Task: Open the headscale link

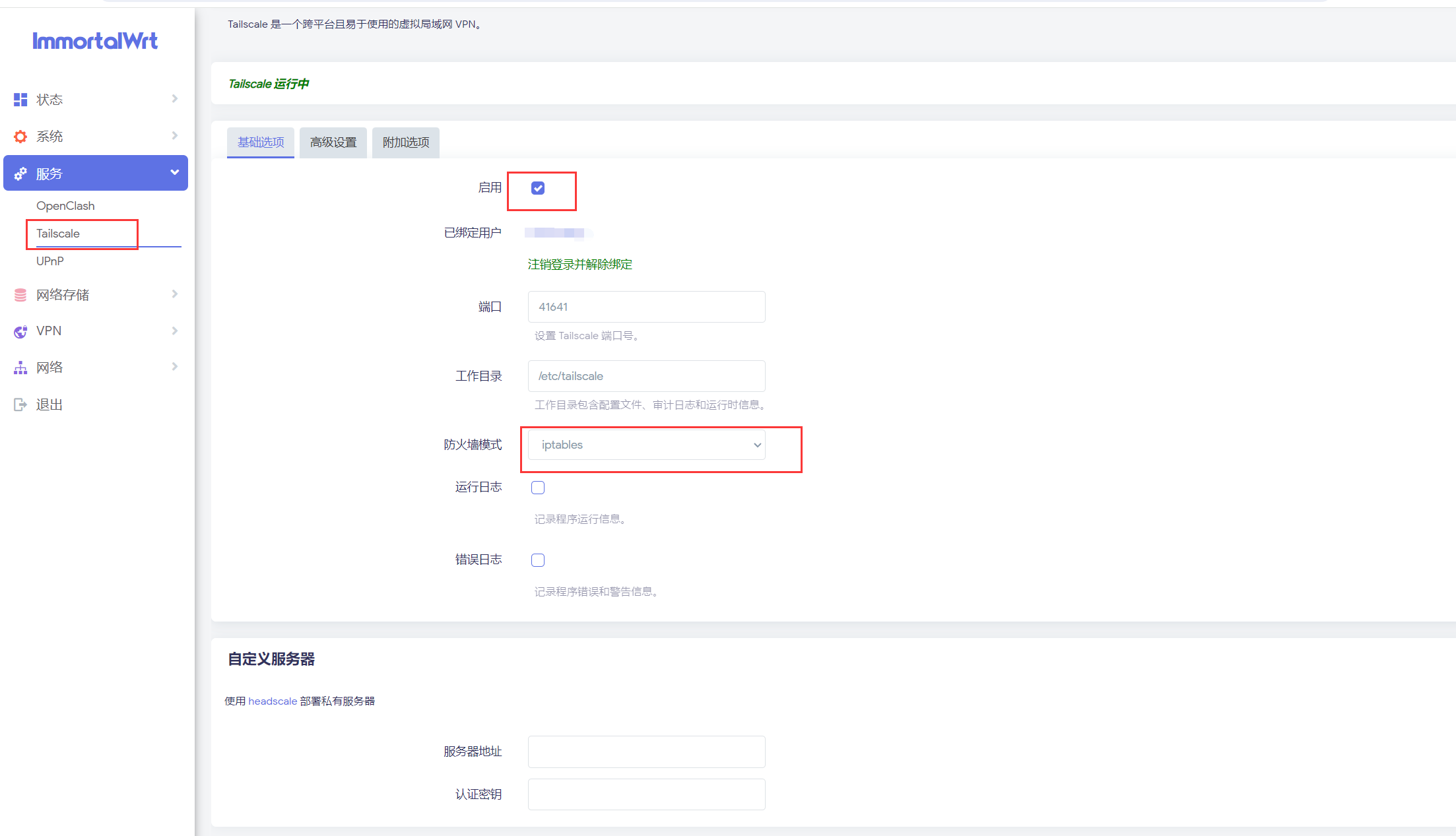Action: [x=273, y=701]
